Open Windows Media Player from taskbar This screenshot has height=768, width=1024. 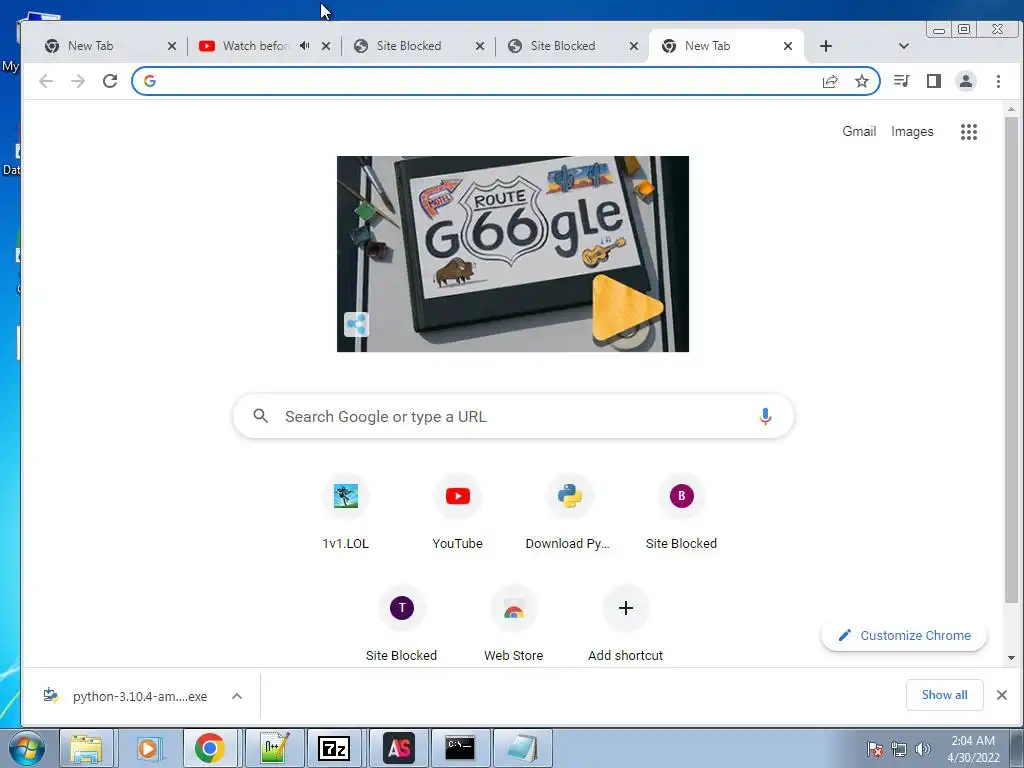coord(148,748)
